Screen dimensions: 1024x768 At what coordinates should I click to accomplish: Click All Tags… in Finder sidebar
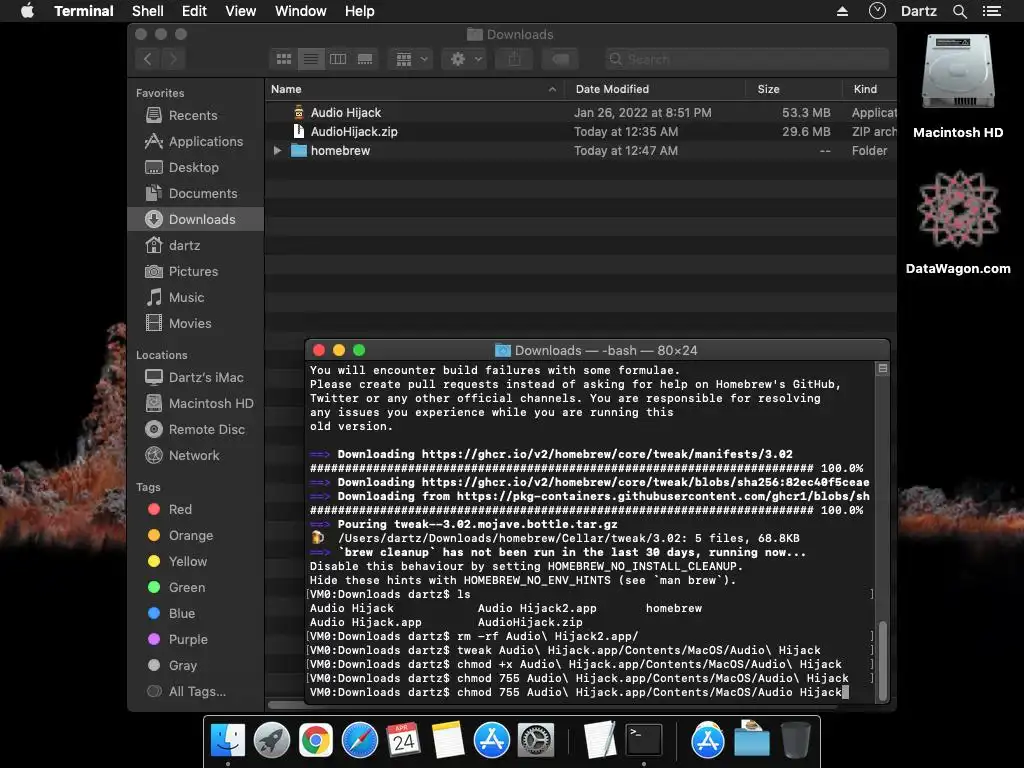197,692
